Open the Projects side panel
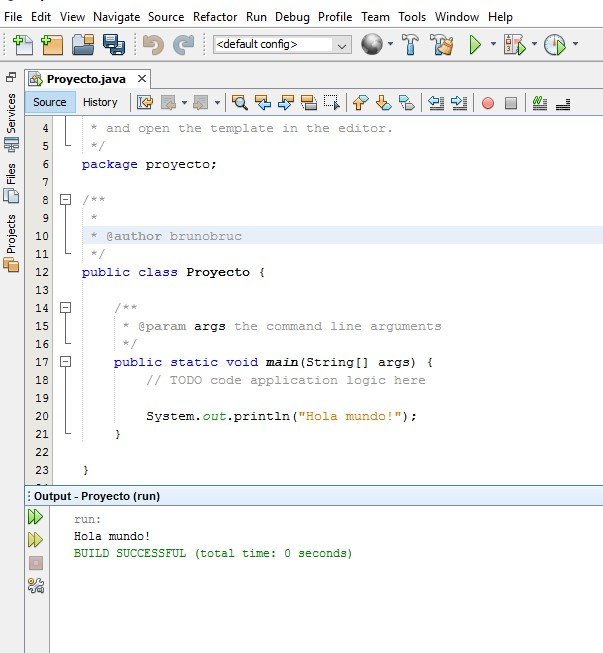Image resolution: width=603 pixels, height=653 pixels. tap(11, 235)
